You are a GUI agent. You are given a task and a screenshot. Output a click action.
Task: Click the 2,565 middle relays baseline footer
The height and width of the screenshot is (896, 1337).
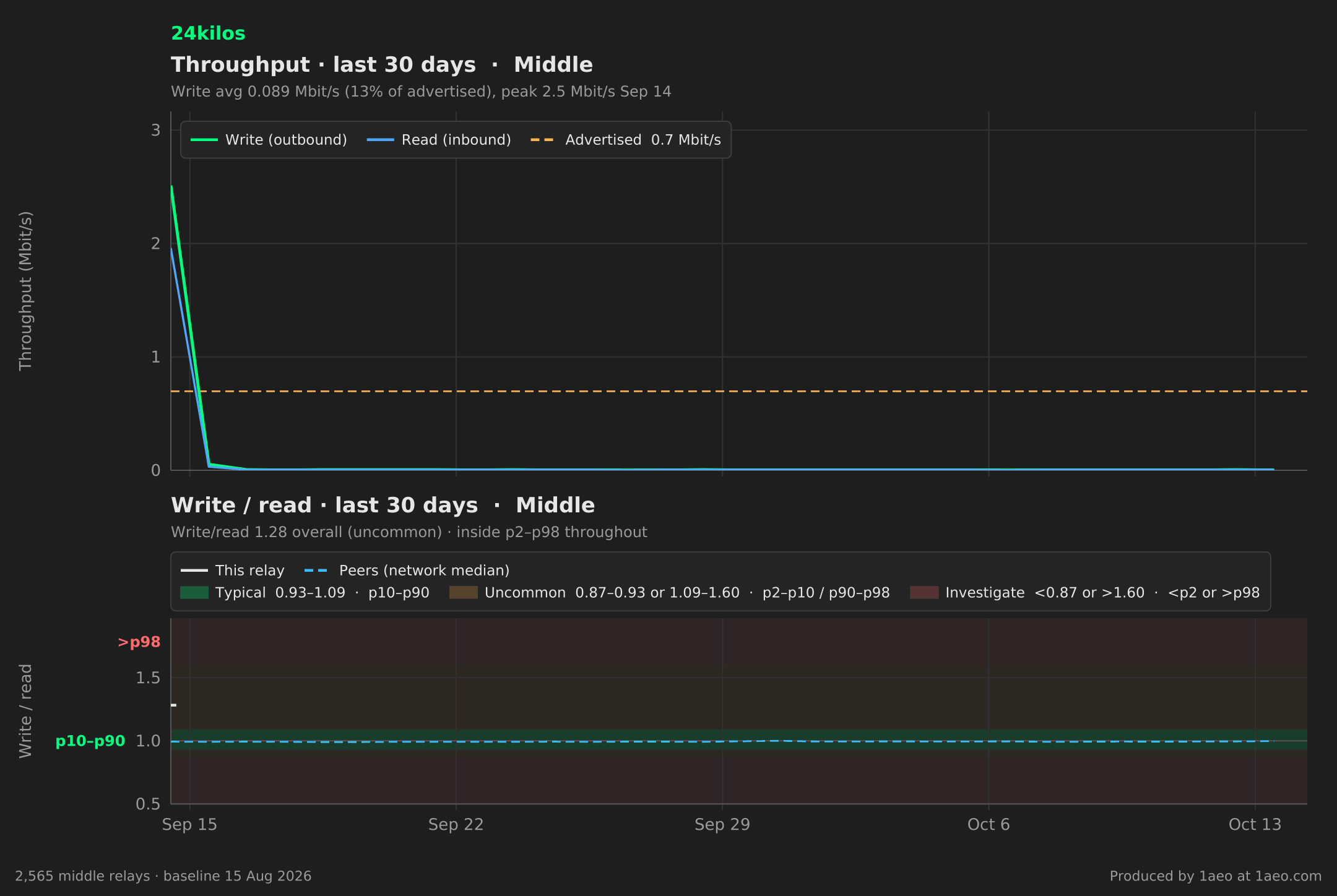(163, 876)
